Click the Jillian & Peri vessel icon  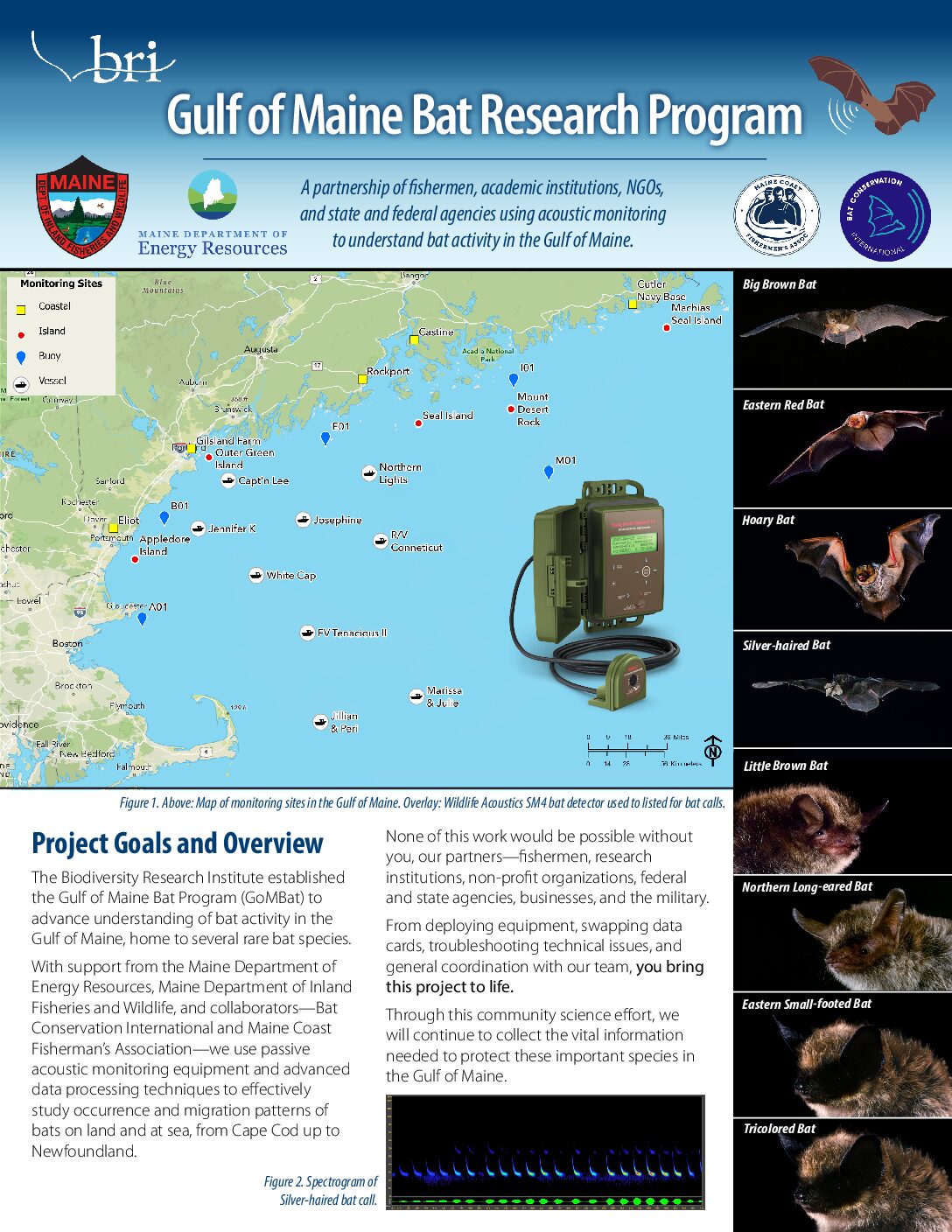[320, 722]
